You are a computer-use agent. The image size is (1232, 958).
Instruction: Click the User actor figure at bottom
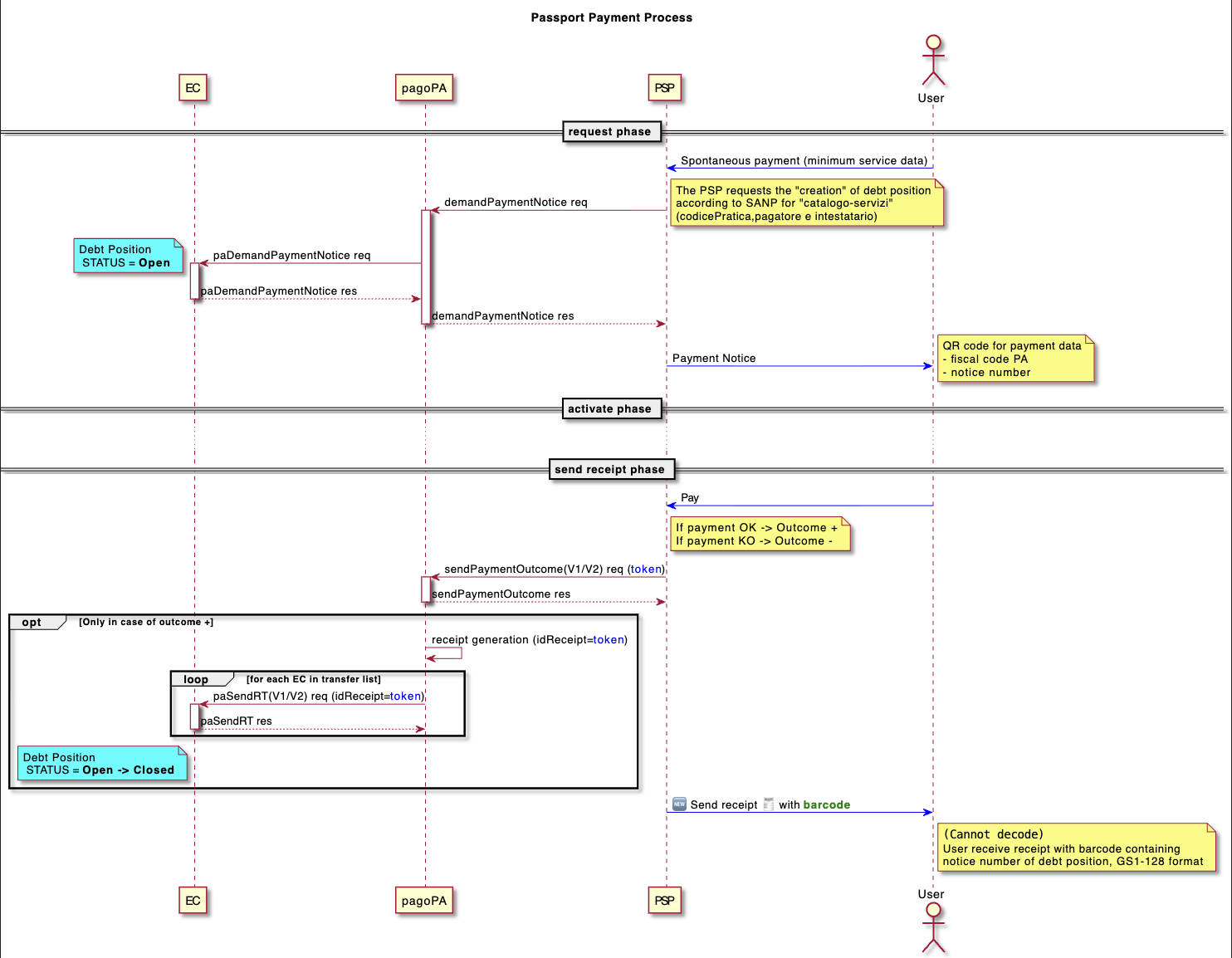[933, 926]
